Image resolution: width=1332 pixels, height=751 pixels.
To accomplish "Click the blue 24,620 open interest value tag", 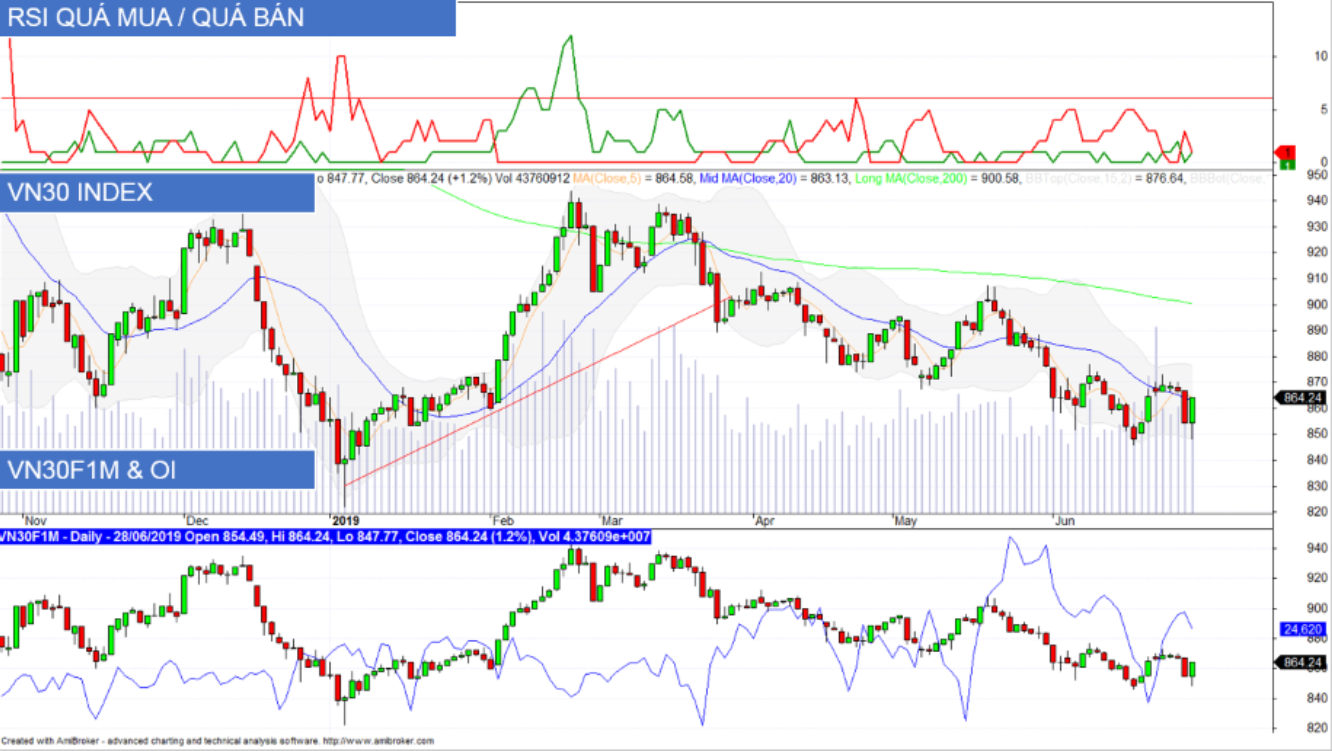I will (1302, 630).
